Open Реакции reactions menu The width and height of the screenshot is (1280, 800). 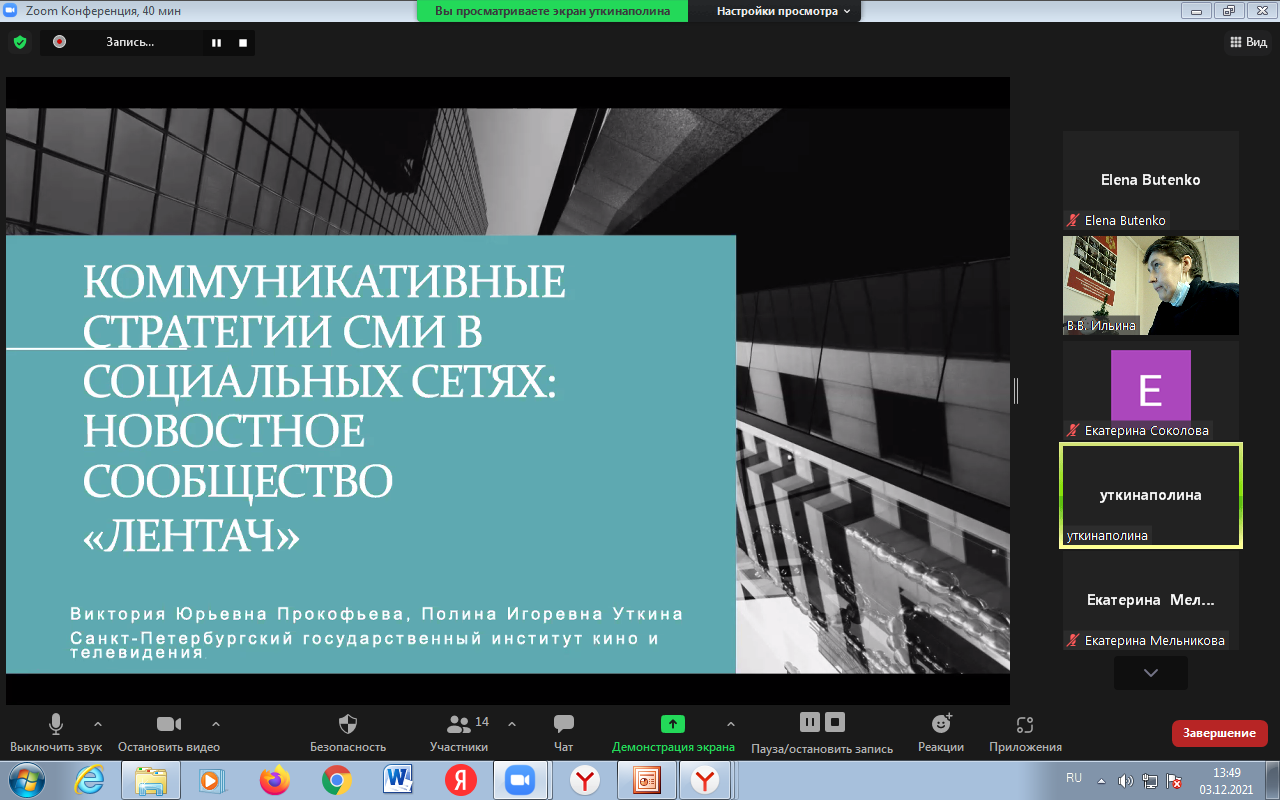941,733
